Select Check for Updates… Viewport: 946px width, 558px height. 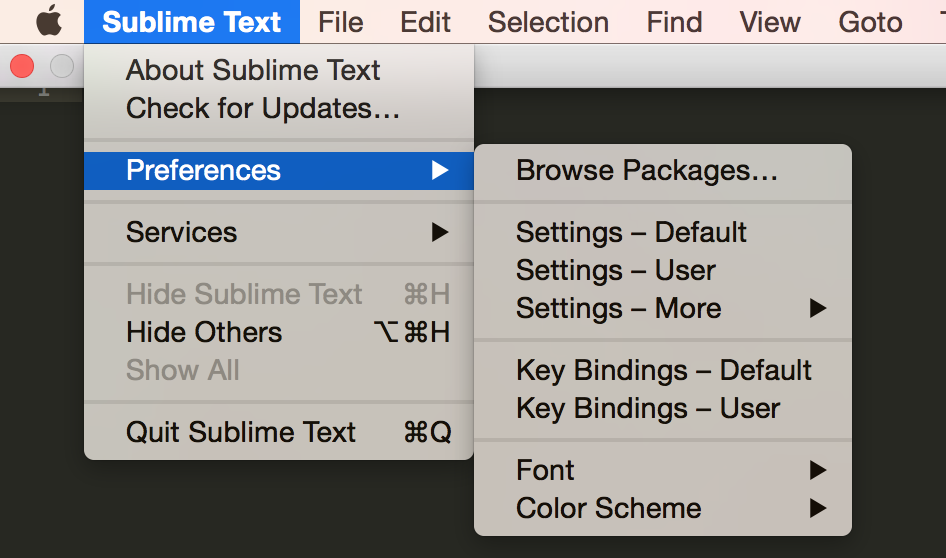[279, 109]
